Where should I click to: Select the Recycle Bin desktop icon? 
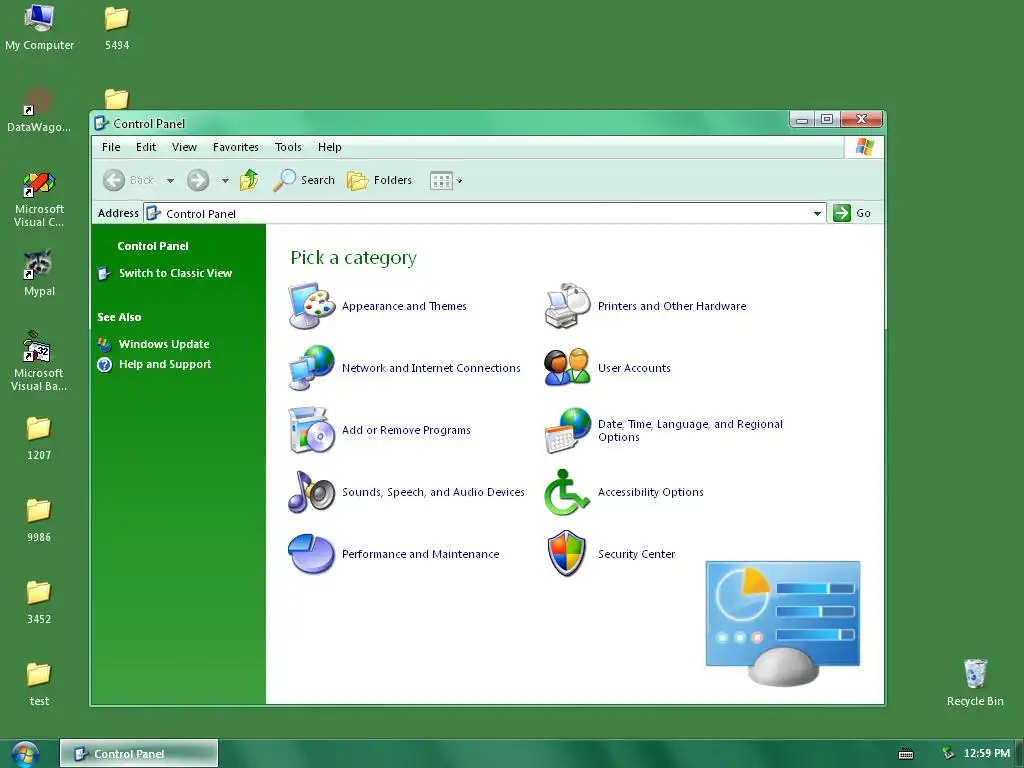click(975, 683)
